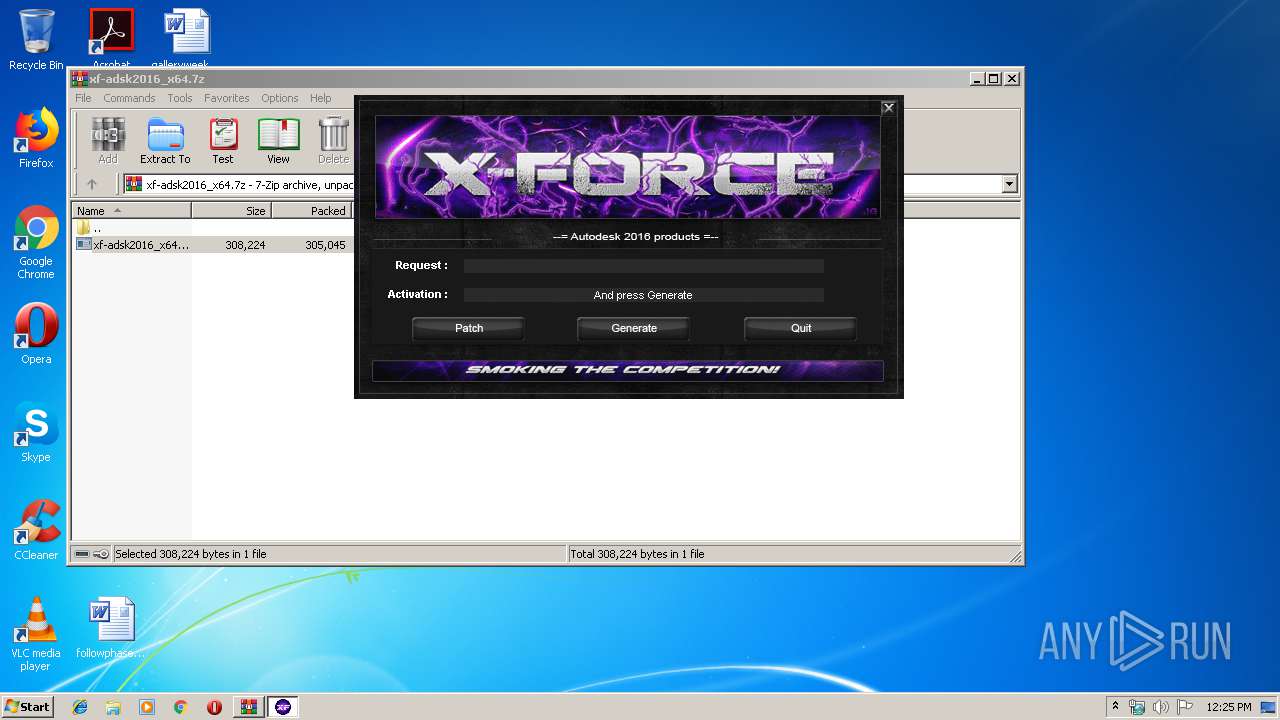The height and width of the screenshot is (720, 1280).
Task: Open the Recycle Bin desktop icon
Action: click(36, 40)
